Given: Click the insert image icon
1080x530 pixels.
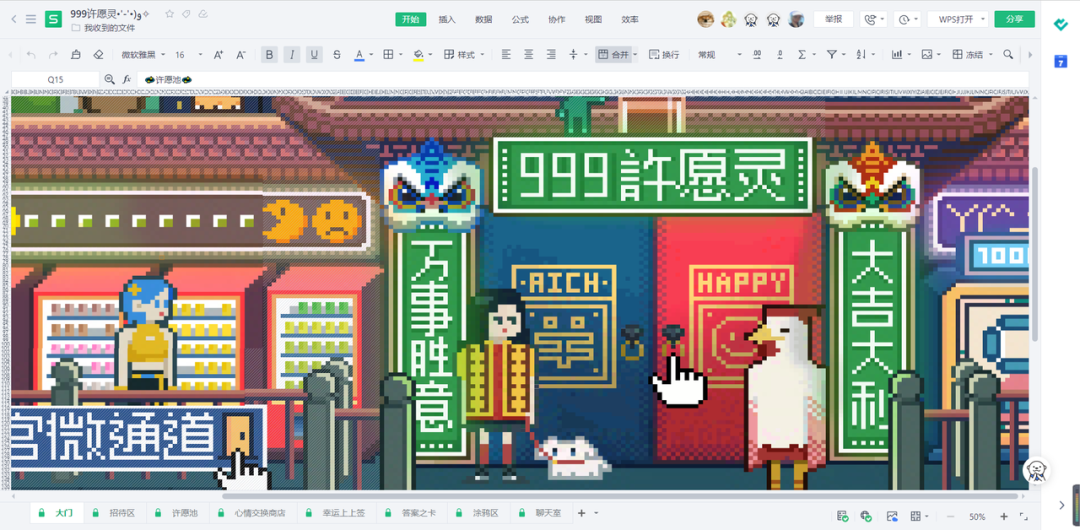Looking at the screenshot, I should 926,54.
